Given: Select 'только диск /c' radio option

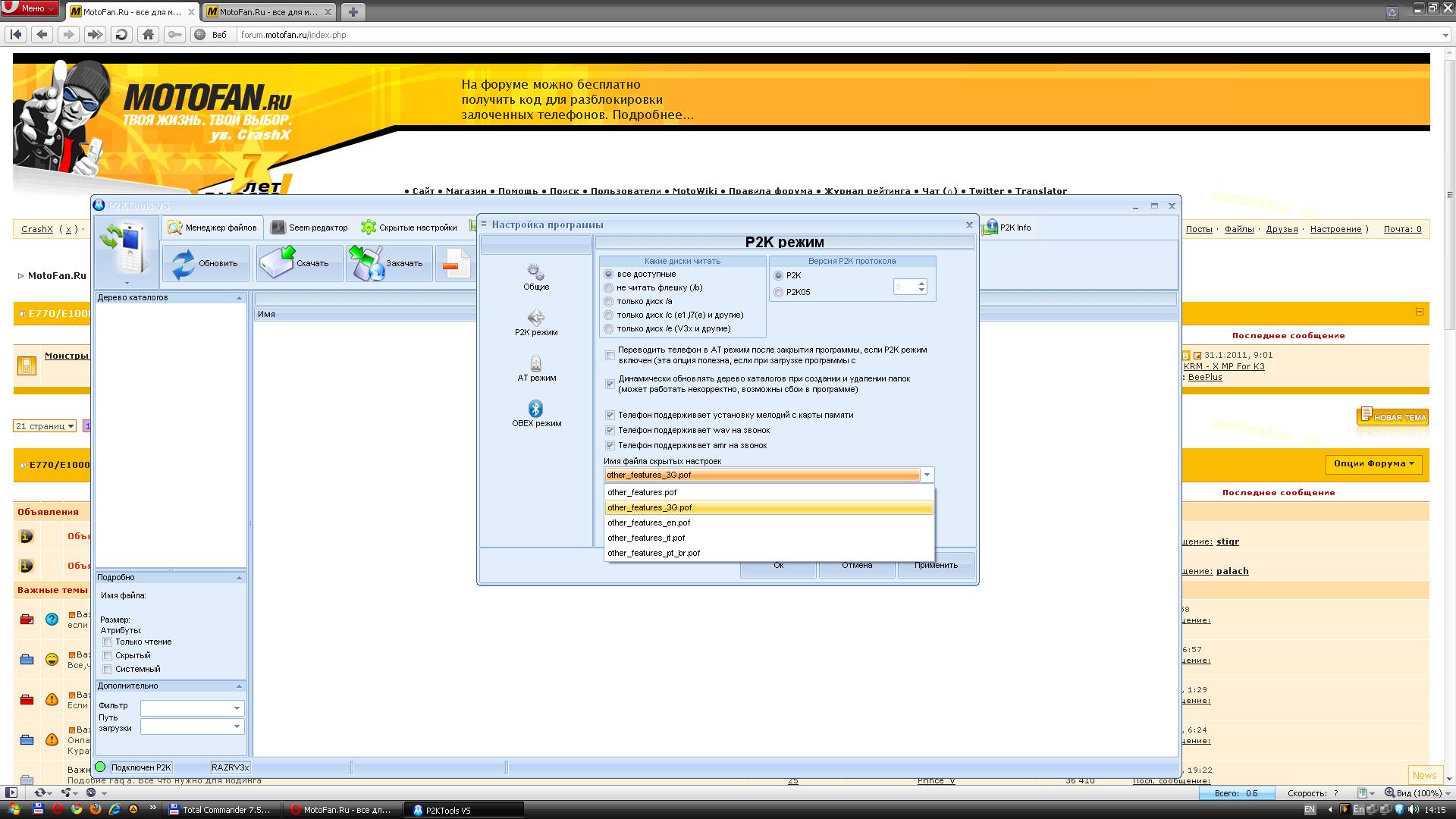Looking at the screenshot, I should coord(609,315).
